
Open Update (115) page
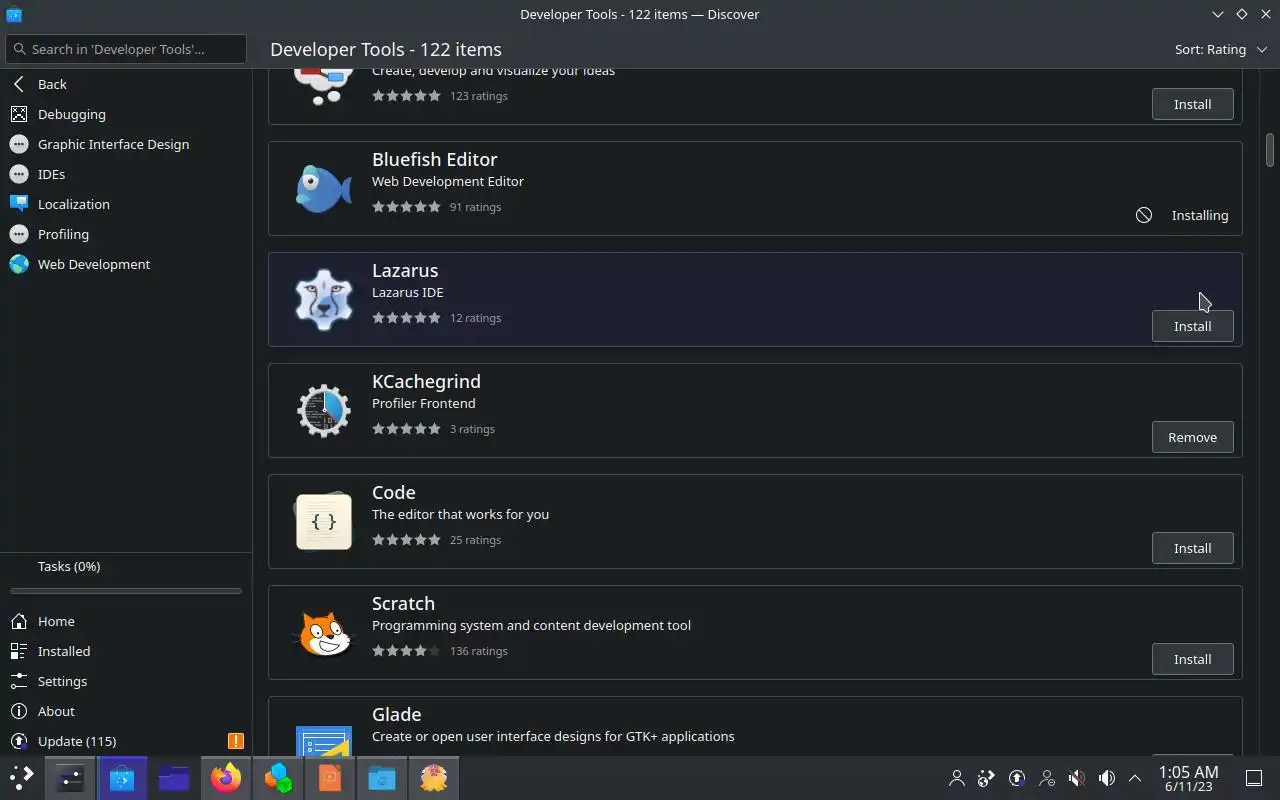click(126, 741)
